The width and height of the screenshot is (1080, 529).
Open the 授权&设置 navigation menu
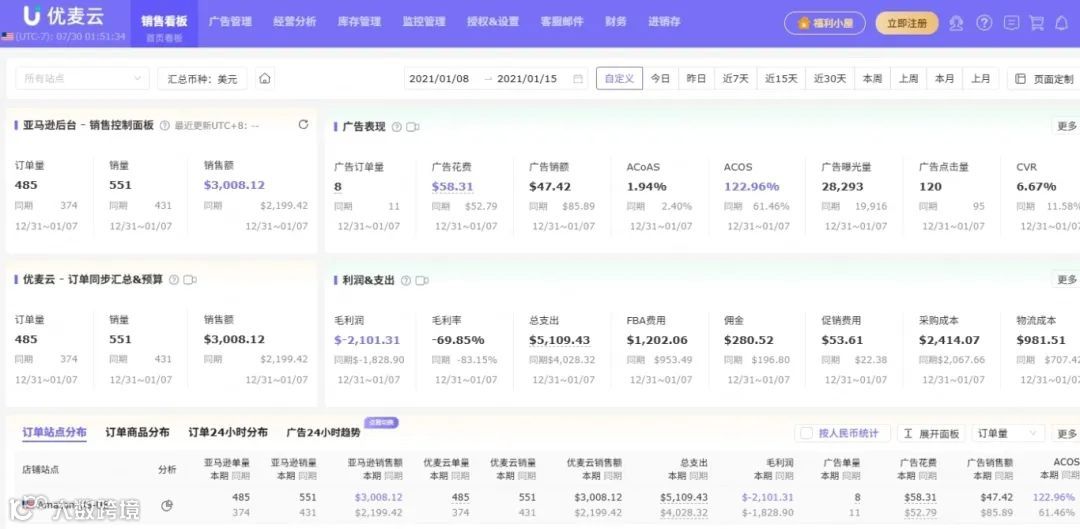pyautogui.click(x=492, y=21)
